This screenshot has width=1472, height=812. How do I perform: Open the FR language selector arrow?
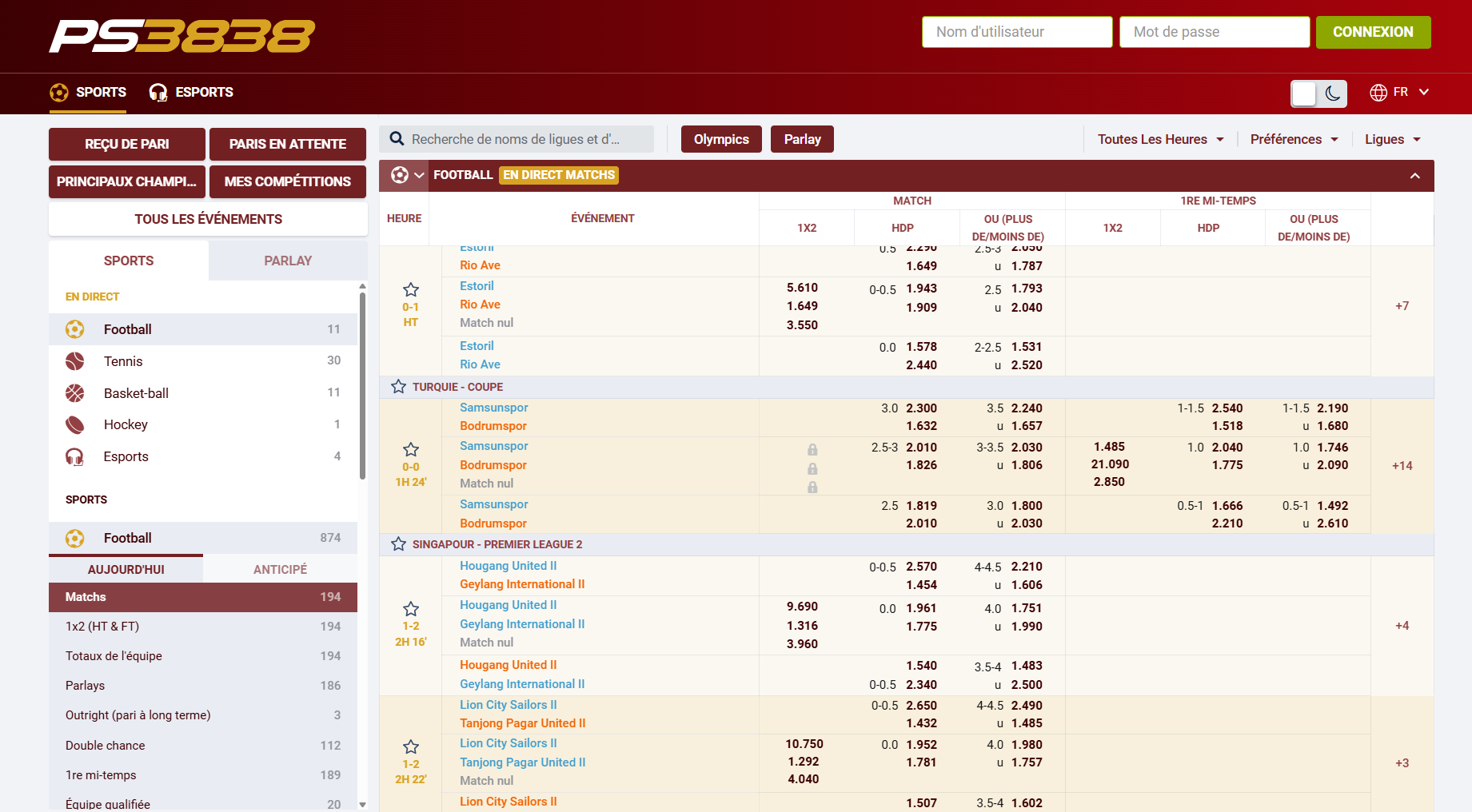tap(1424, 92)
